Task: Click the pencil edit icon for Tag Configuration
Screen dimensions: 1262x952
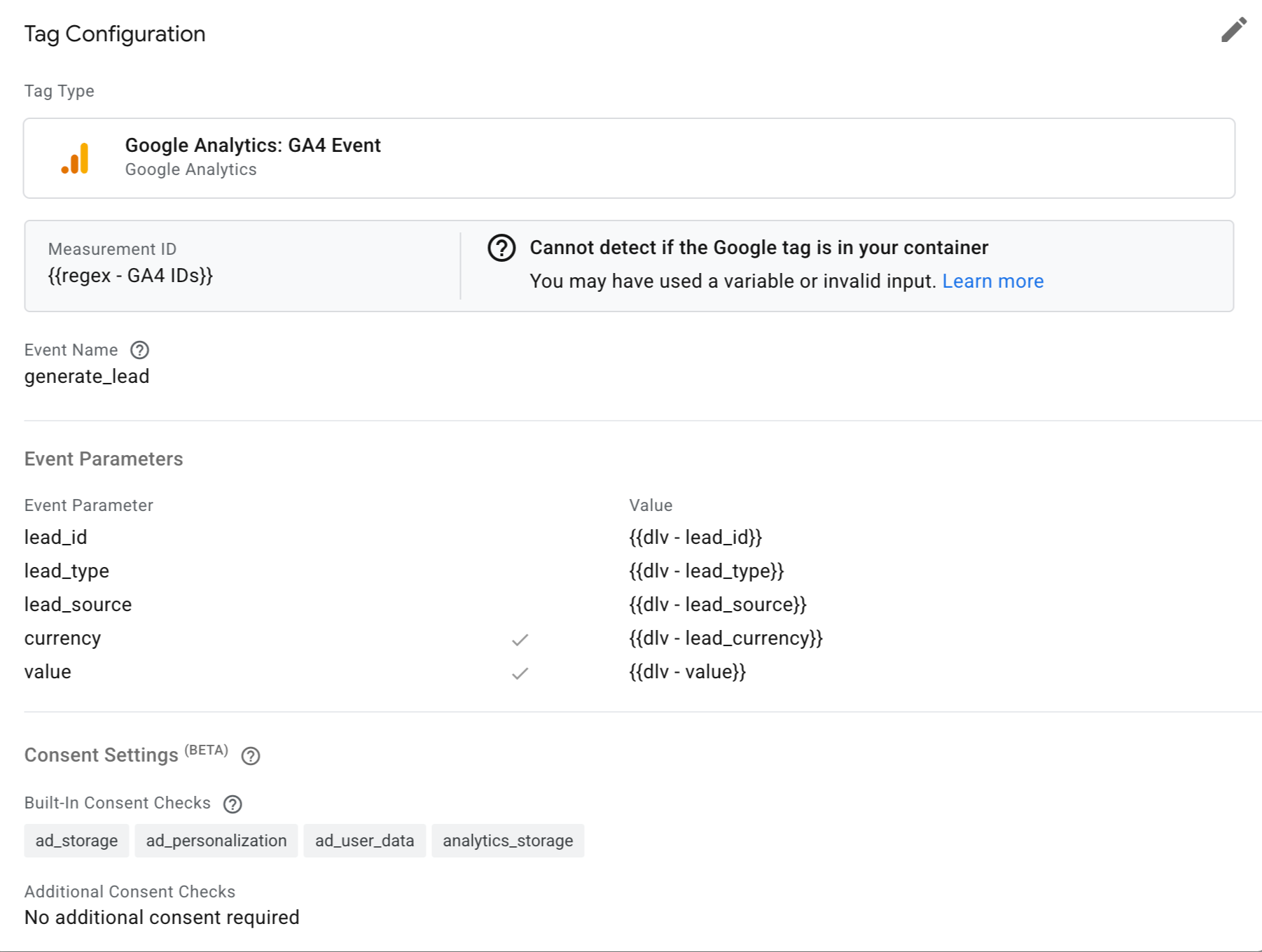Action: [1233, 30]
